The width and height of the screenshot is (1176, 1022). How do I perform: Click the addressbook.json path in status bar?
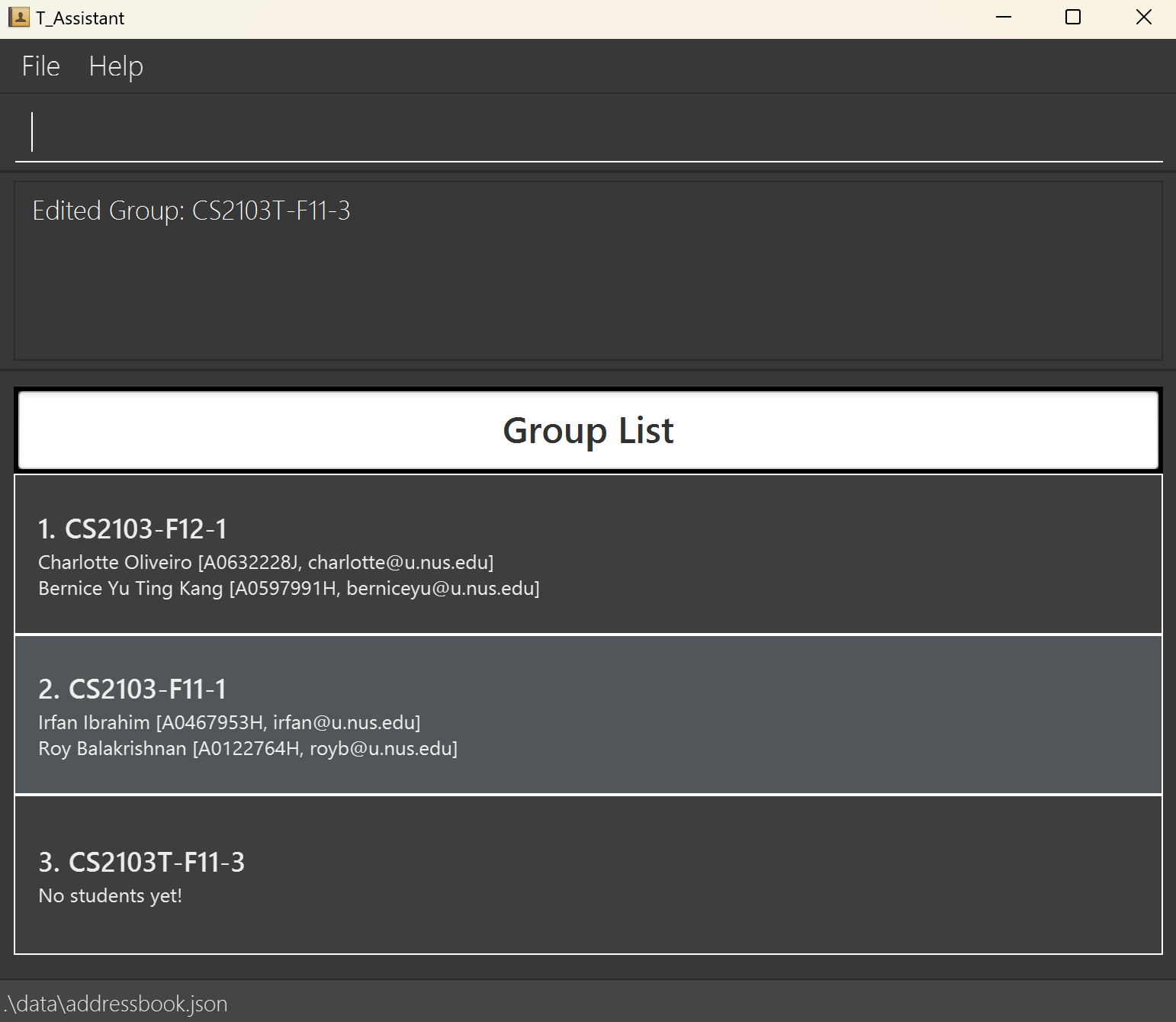click(x=116, y=1004)
